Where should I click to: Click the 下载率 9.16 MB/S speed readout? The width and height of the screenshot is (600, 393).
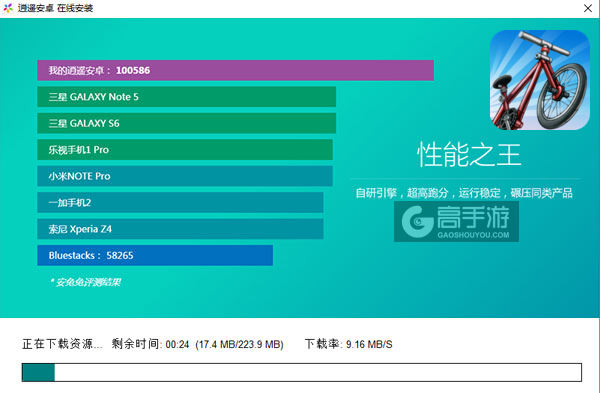coord(349,344)
